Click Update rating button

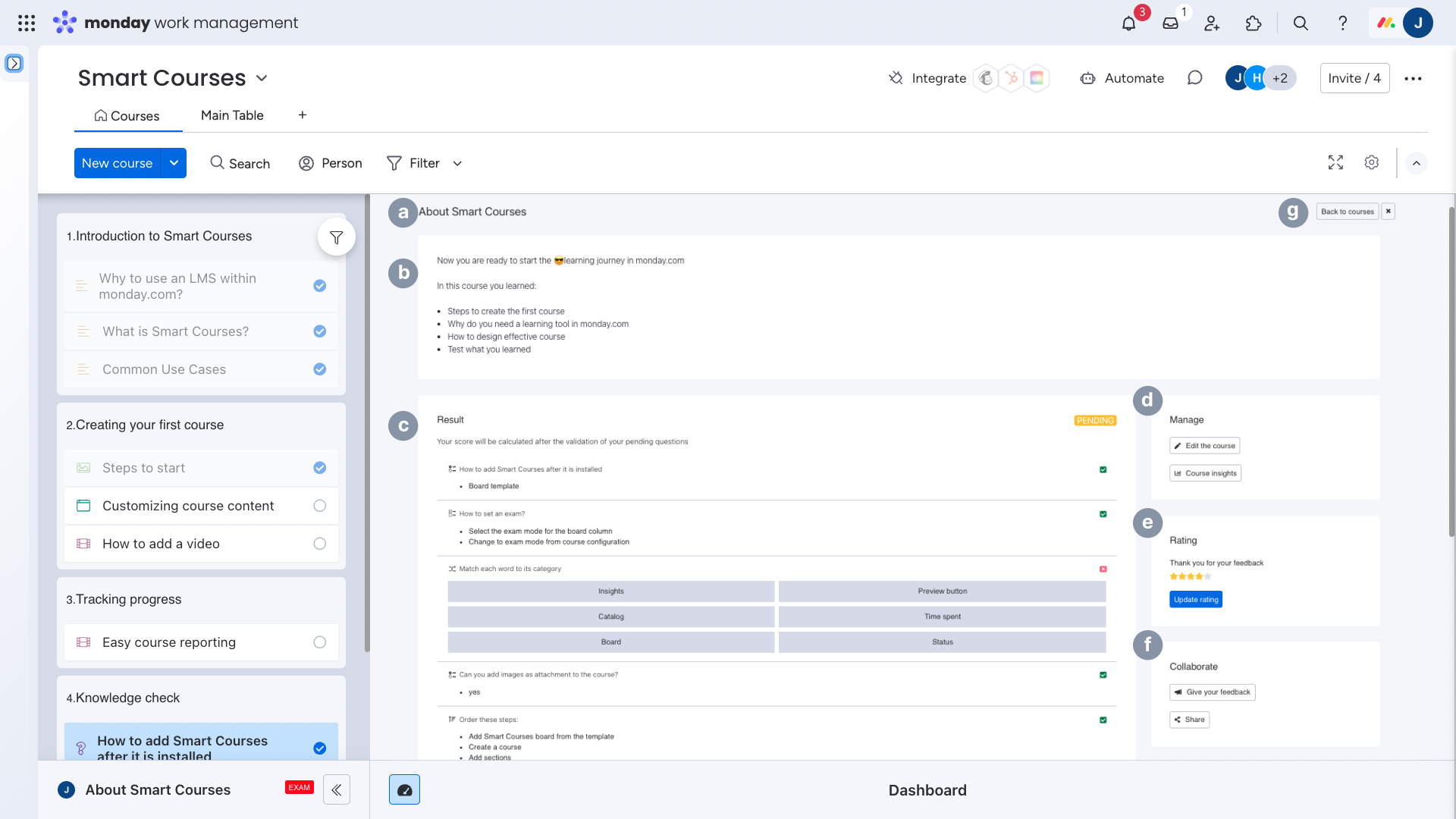click(x=1196, y=600)
